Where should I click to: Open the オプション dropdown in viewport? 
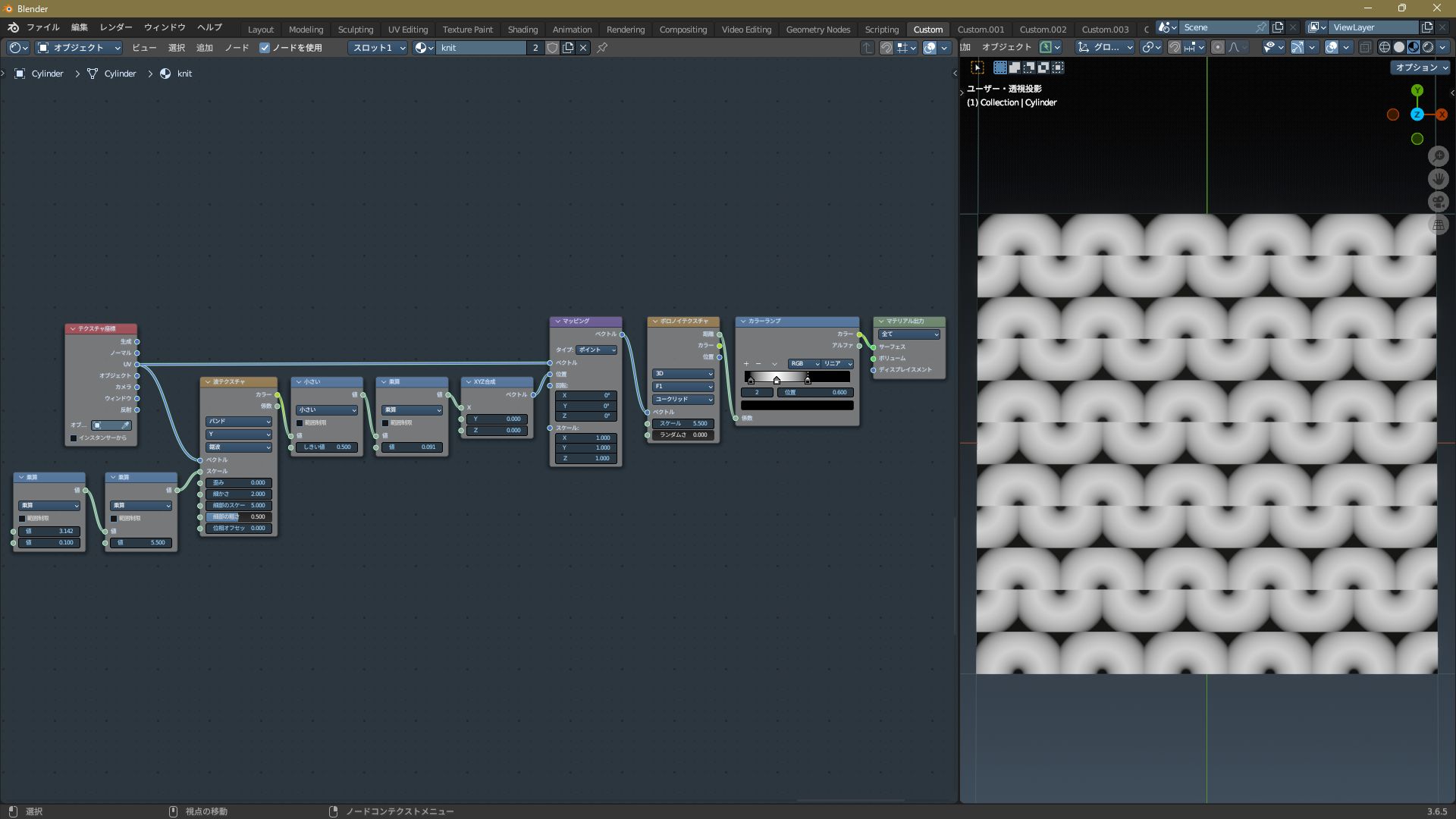[1420, 67]
